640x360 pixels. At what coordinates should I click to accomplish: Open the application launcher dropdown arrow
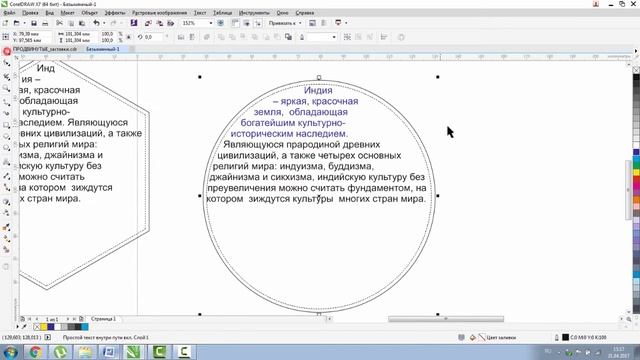click(346, 23)
